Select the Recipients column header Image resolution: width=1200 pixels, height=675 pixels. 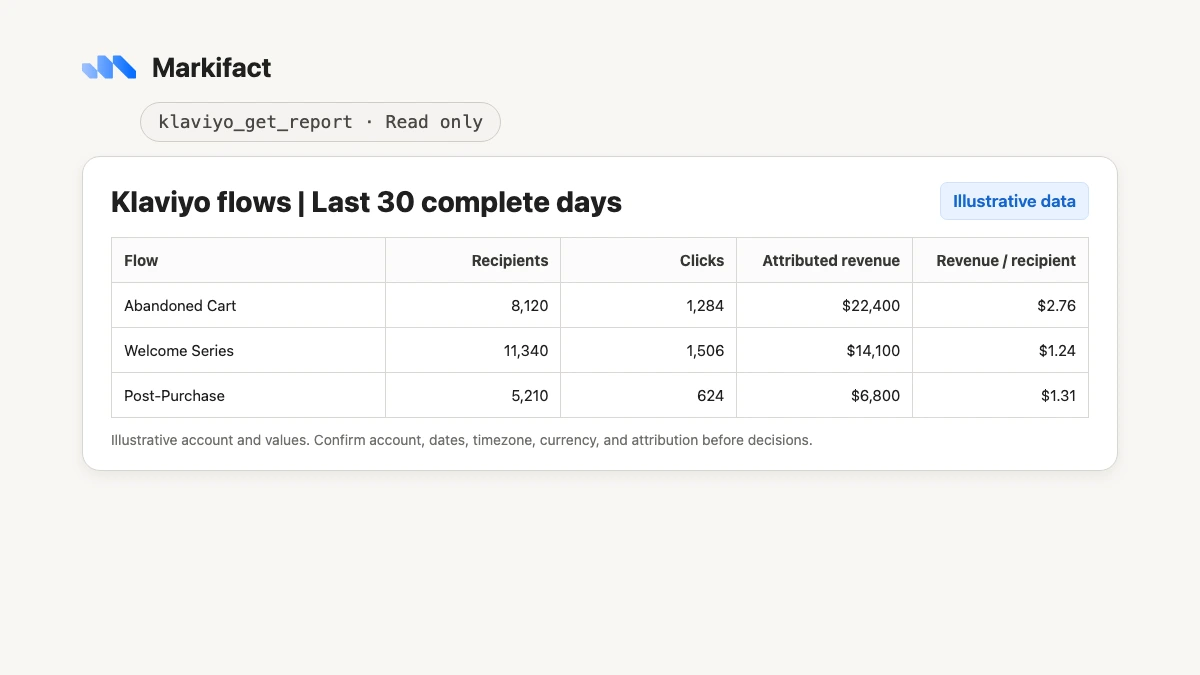click(473, 260)
